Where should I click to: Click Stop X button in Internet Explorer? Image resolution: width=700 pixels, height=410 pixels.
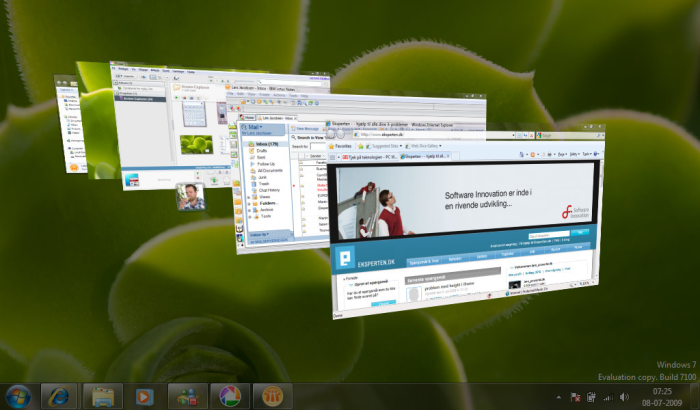(x=532, y=135)
